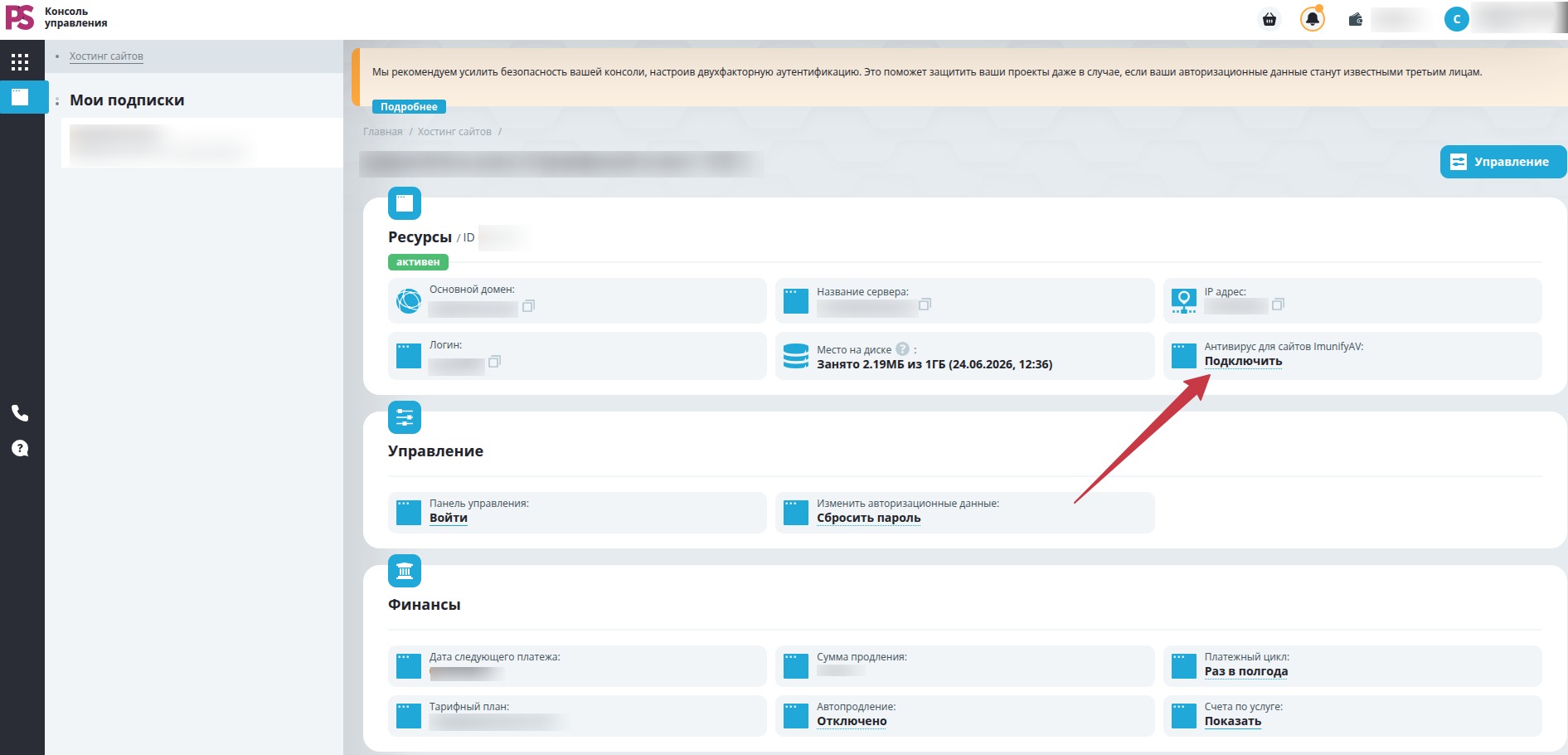This screenshot has width=1568, height=755.
Task: Click Сбросить пароль link
Action: (868, 518)
